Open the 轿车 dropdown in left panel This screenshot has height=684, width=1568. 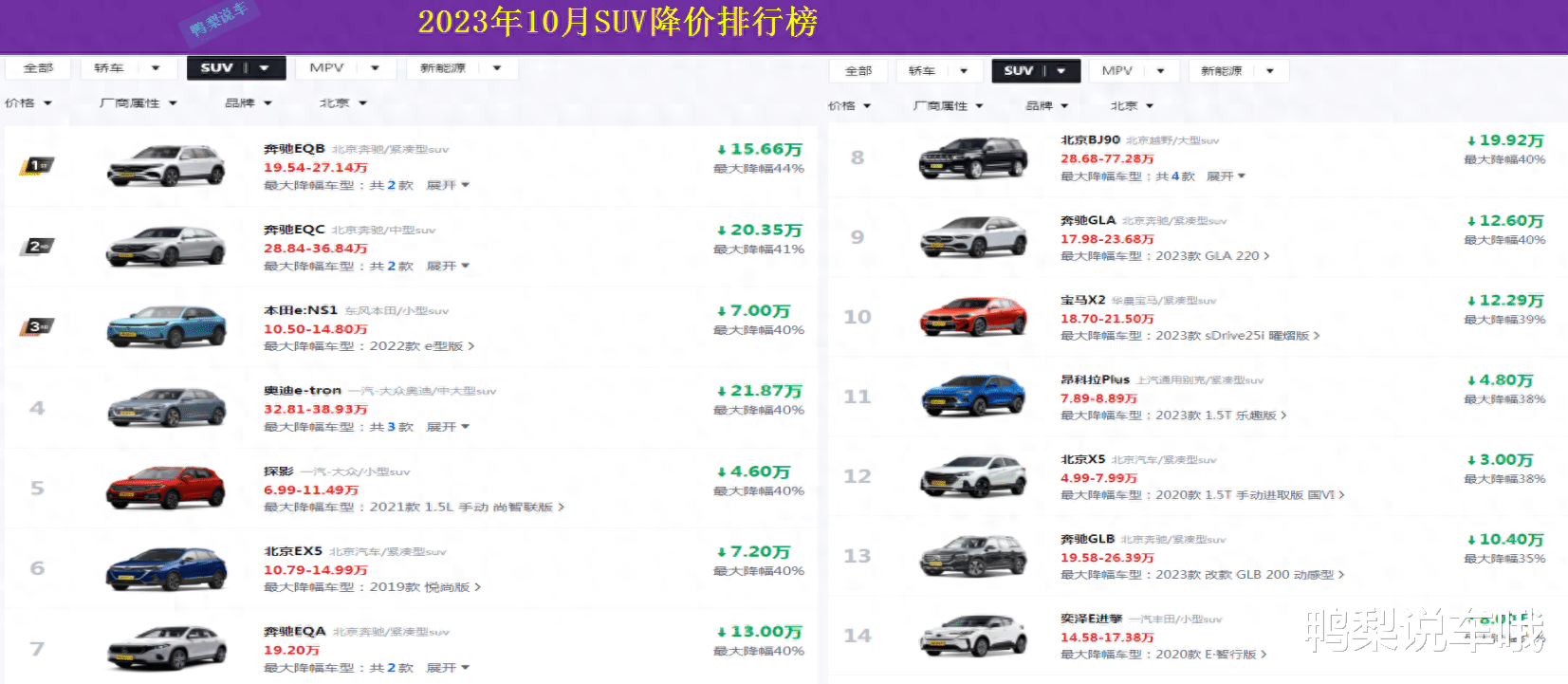tap(127, 68)
